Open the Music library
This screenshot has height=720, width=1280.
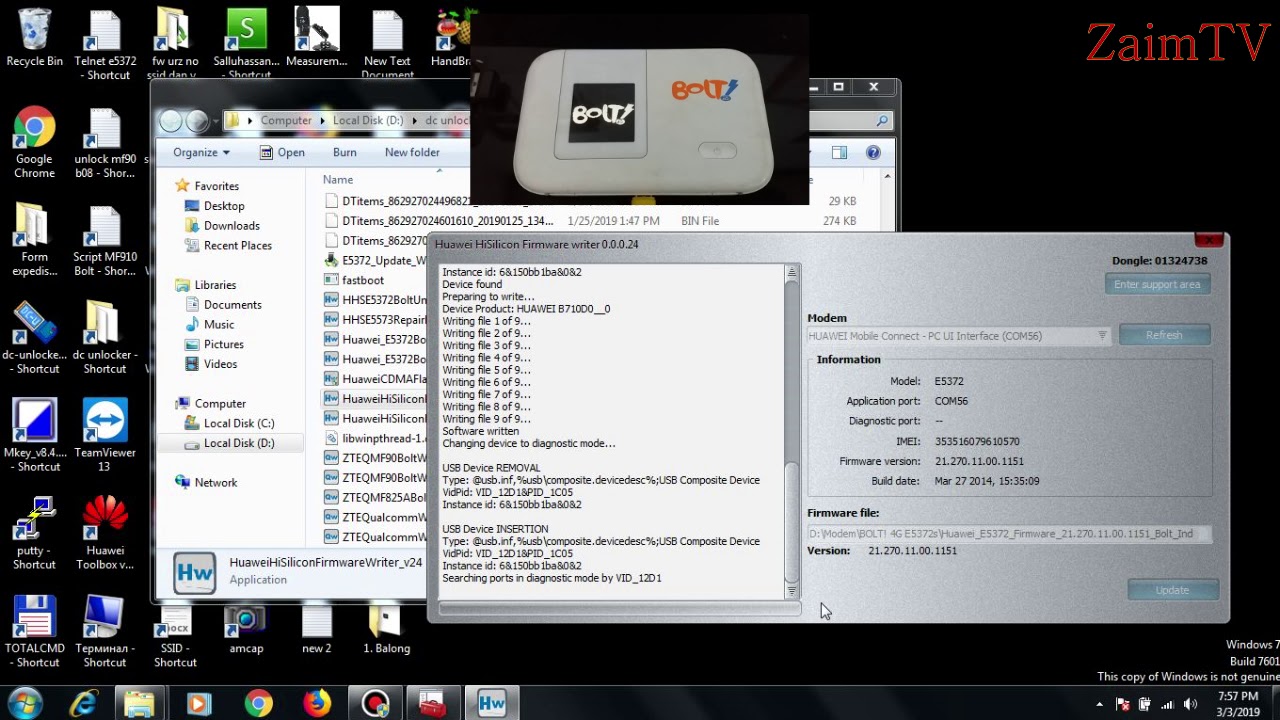tap(219, 325)
